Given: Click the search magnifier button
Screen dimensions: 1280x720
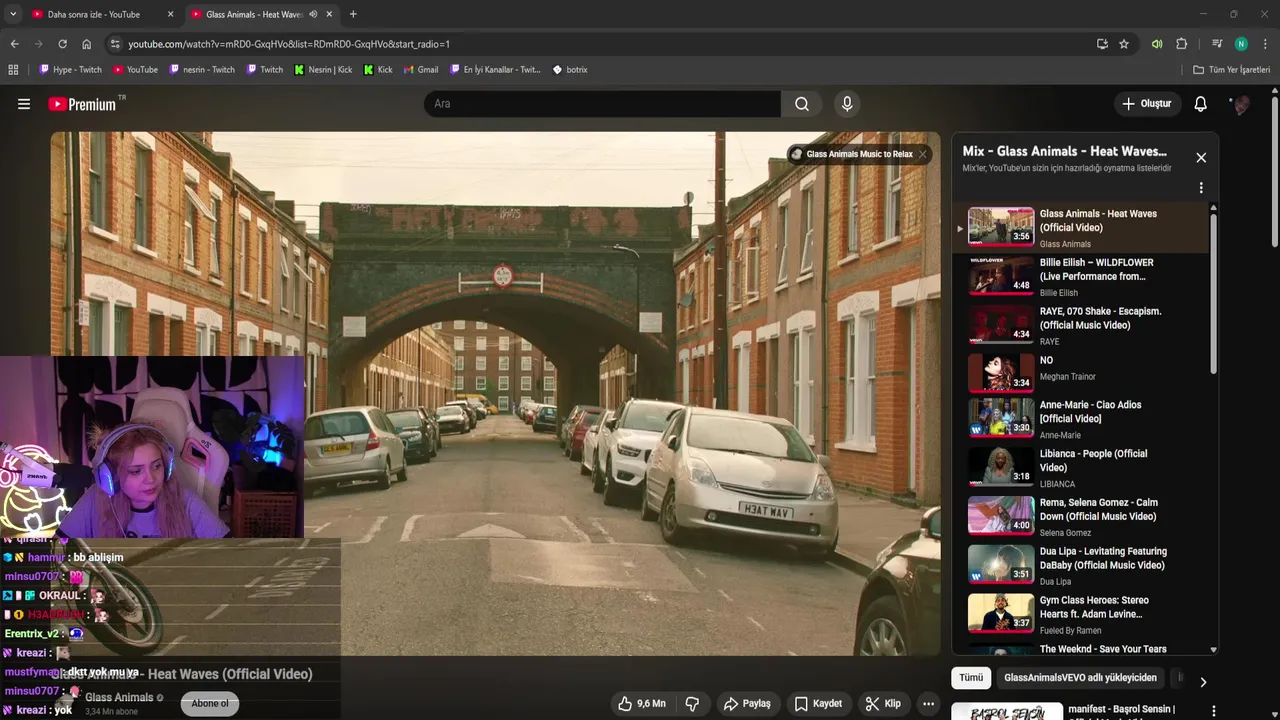Looking at the screenshot, I should pyautogui.click(x=802, y=104).
